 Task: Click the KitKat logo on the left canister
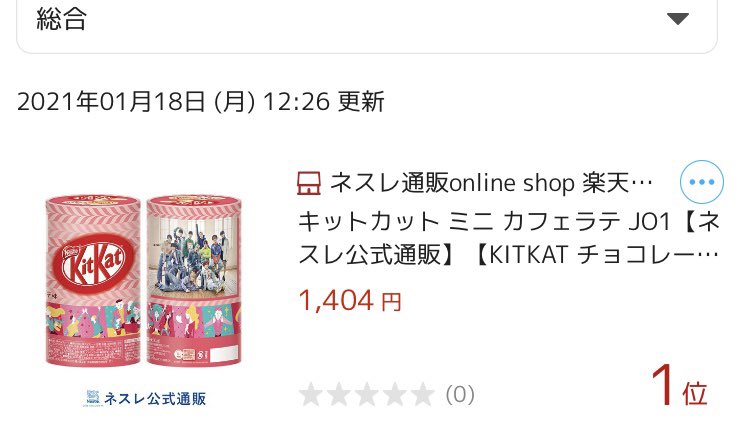[94, 264]
